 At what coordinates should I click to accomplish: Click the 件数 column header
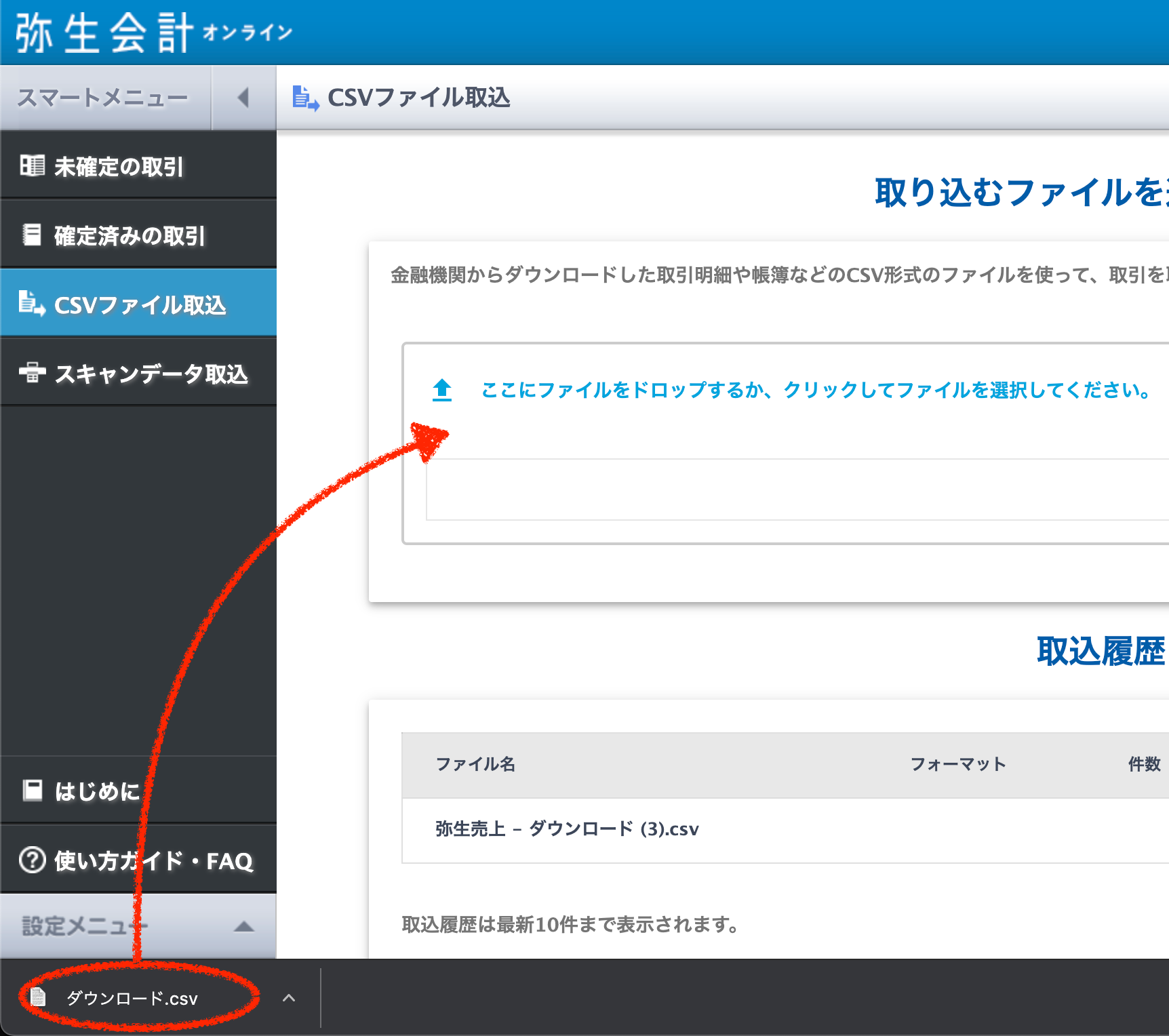1143,764
